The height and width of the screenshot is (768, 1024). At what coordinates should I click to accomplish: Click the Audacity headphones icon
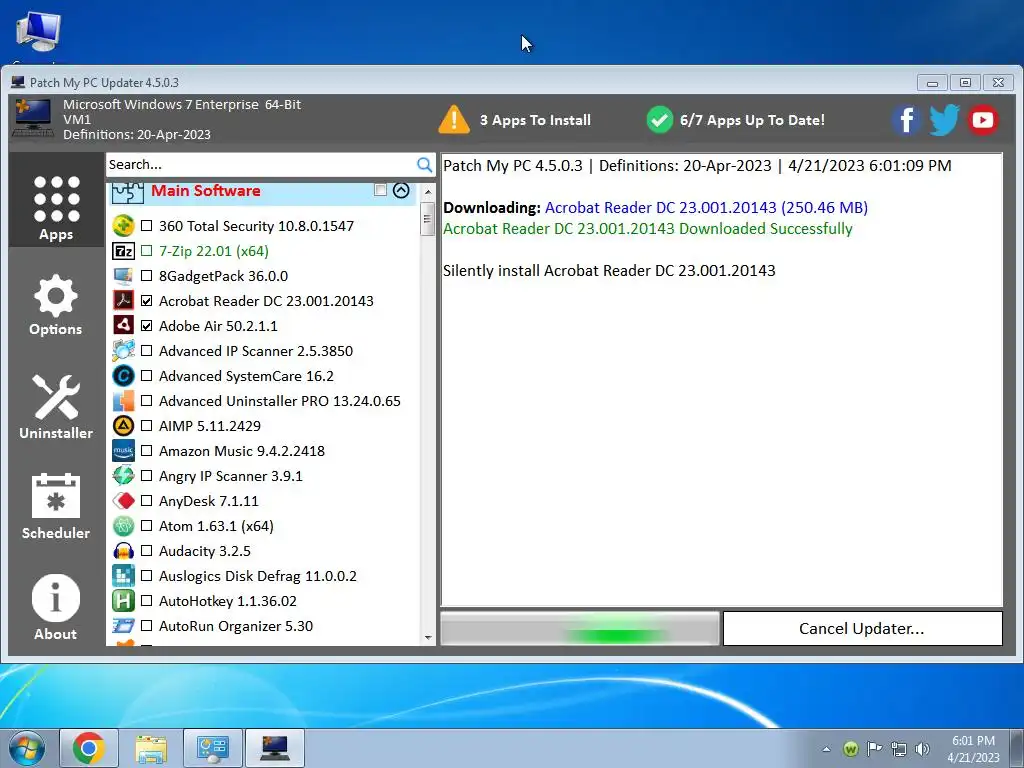click(123, 551)
